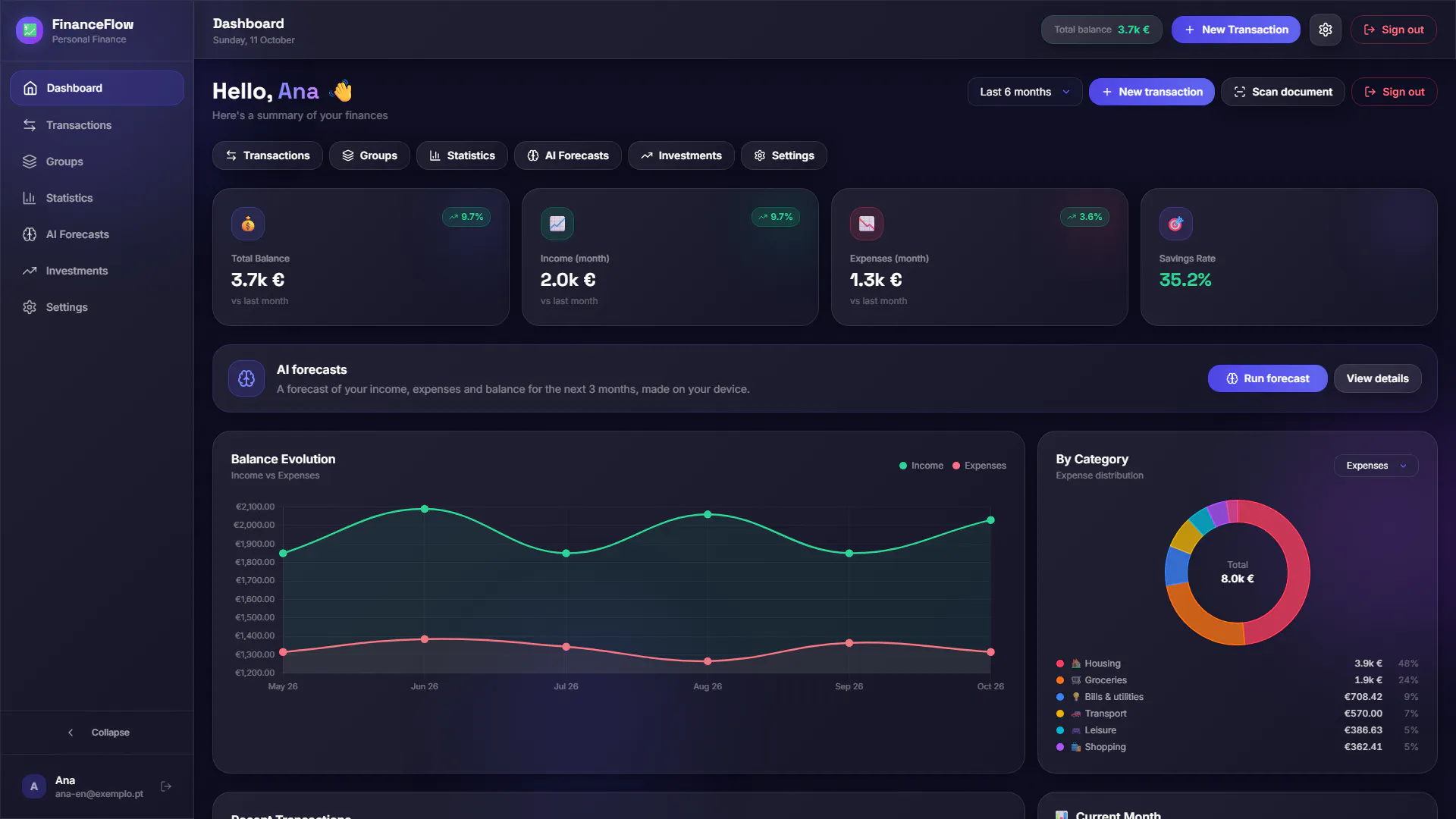This screenshot has height=819, width=1456.
Task: Collapse the sidebar
Action: point(97,733)
